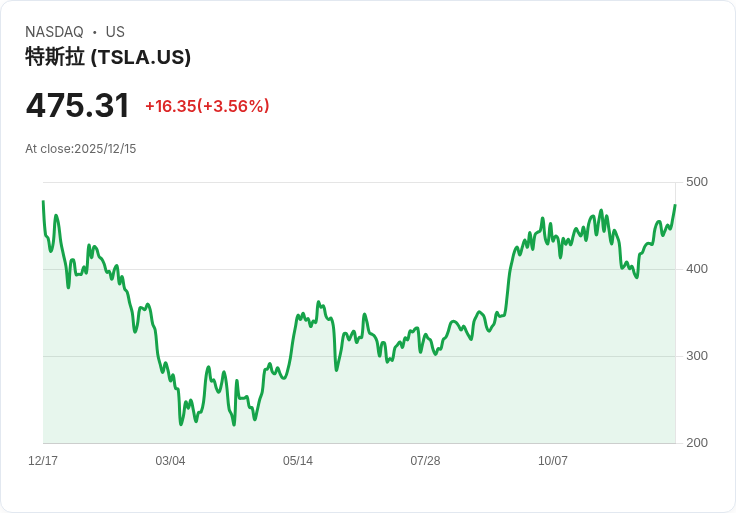
Task: Select the 12/17 date on the x-axis
Action: click(43, 461)
